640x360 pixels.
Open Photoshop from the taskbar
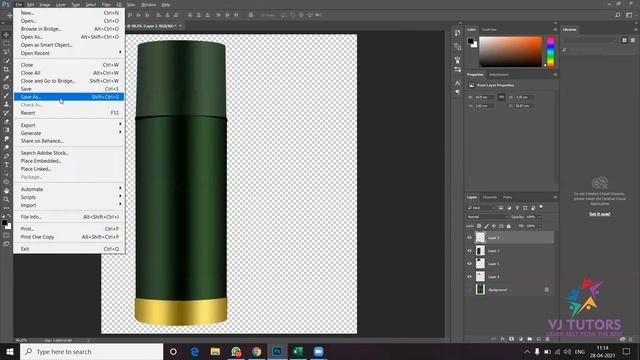[277, 351]
